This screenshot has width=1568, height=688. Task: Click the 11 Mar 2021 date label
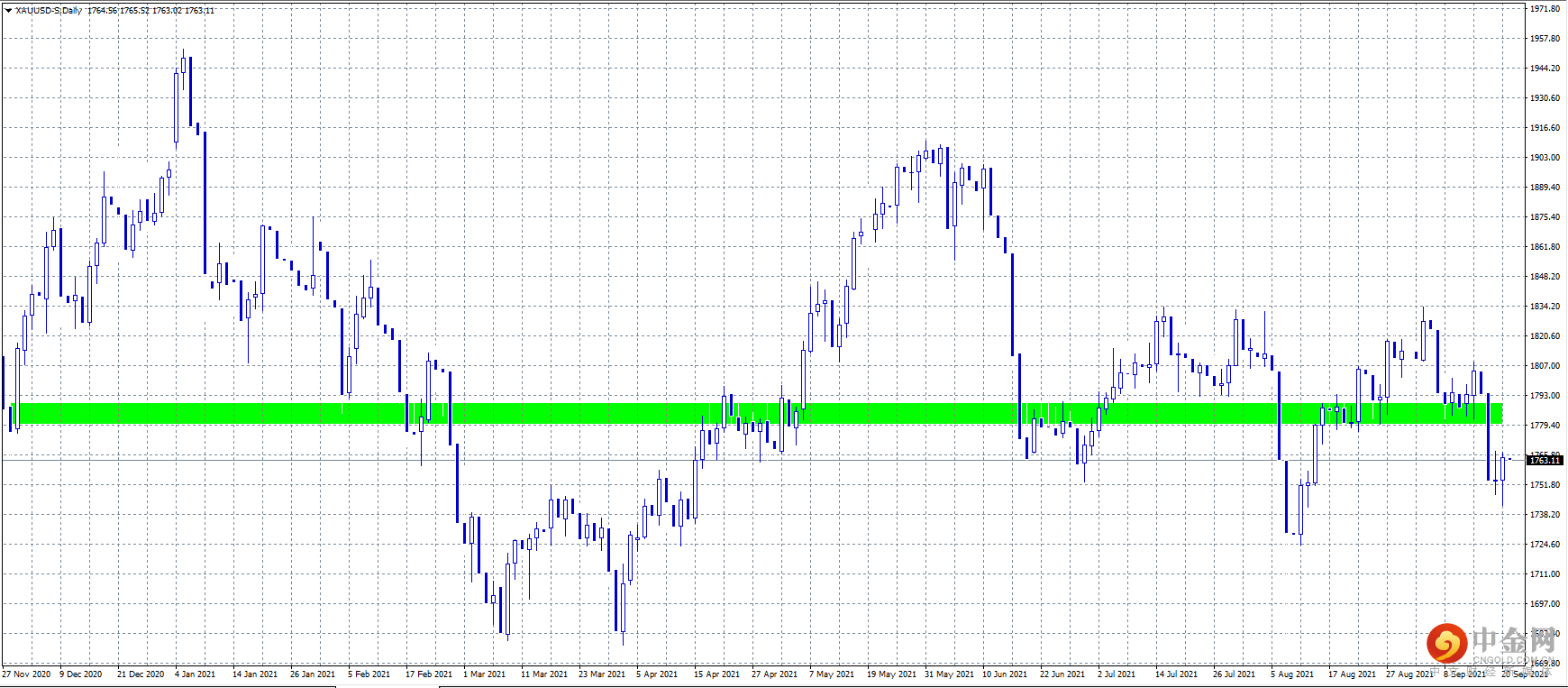pyautogui.click(x=544, y=674)
